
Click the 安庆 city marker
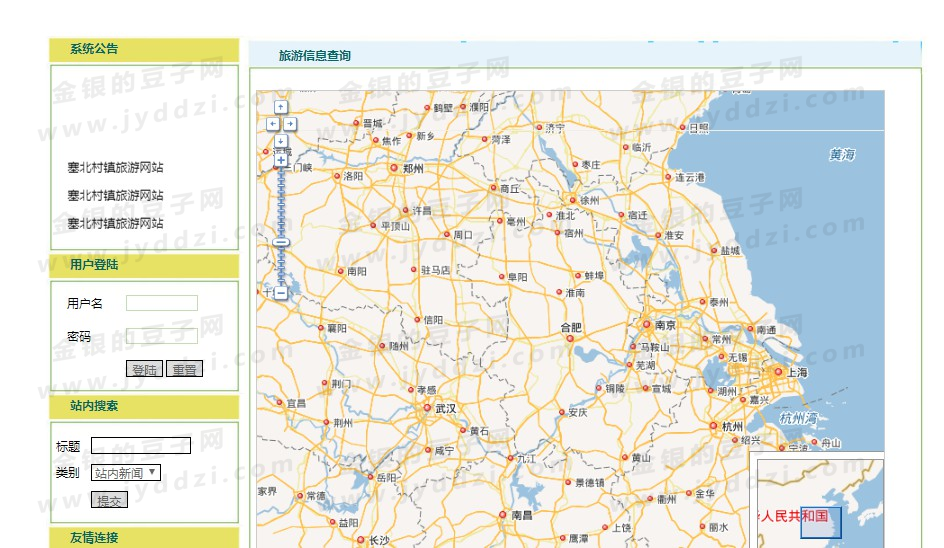(x=562, y=413)
